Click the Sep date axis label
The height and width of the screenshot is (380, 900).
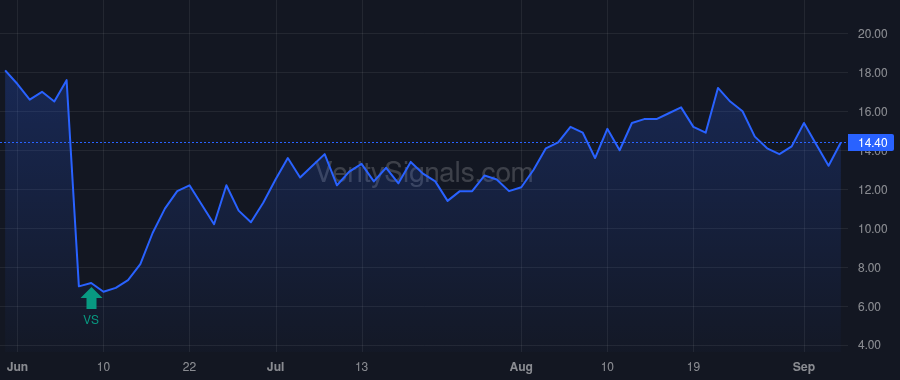pos(804,368)
